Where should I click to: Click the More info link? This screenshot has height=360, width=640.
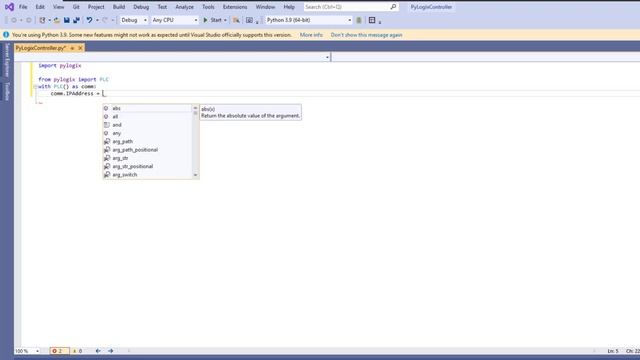(311, 35)
